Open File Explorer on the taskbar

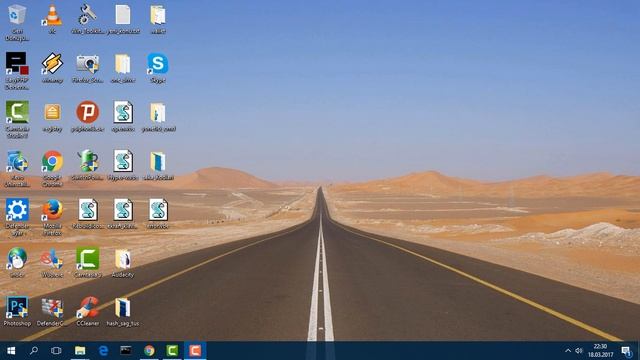tap(80, 351)
